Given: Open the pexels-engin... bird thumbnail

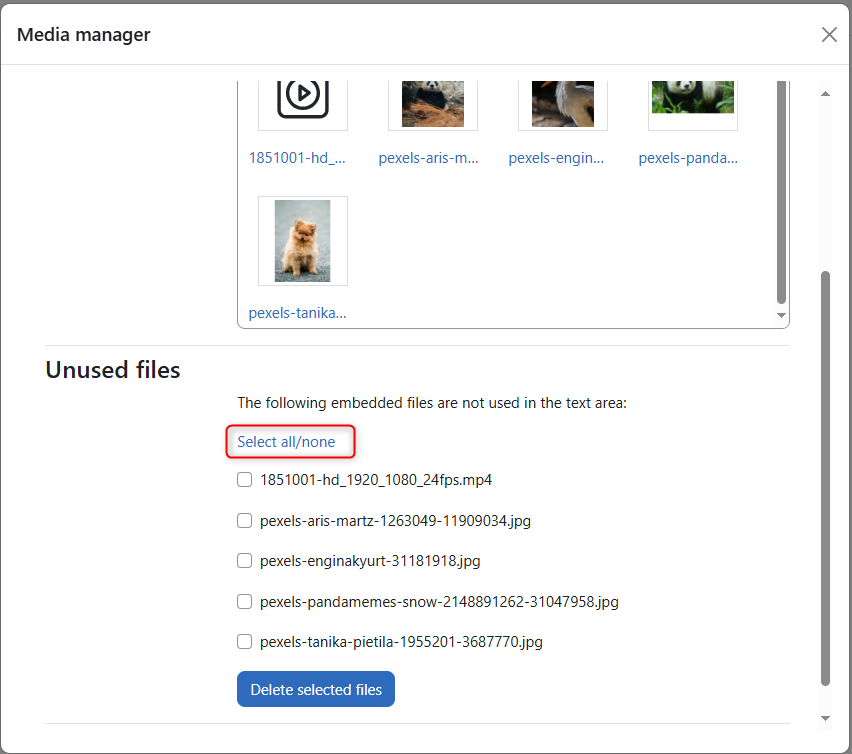Looking at the screenshot, I should click(562, 104).
